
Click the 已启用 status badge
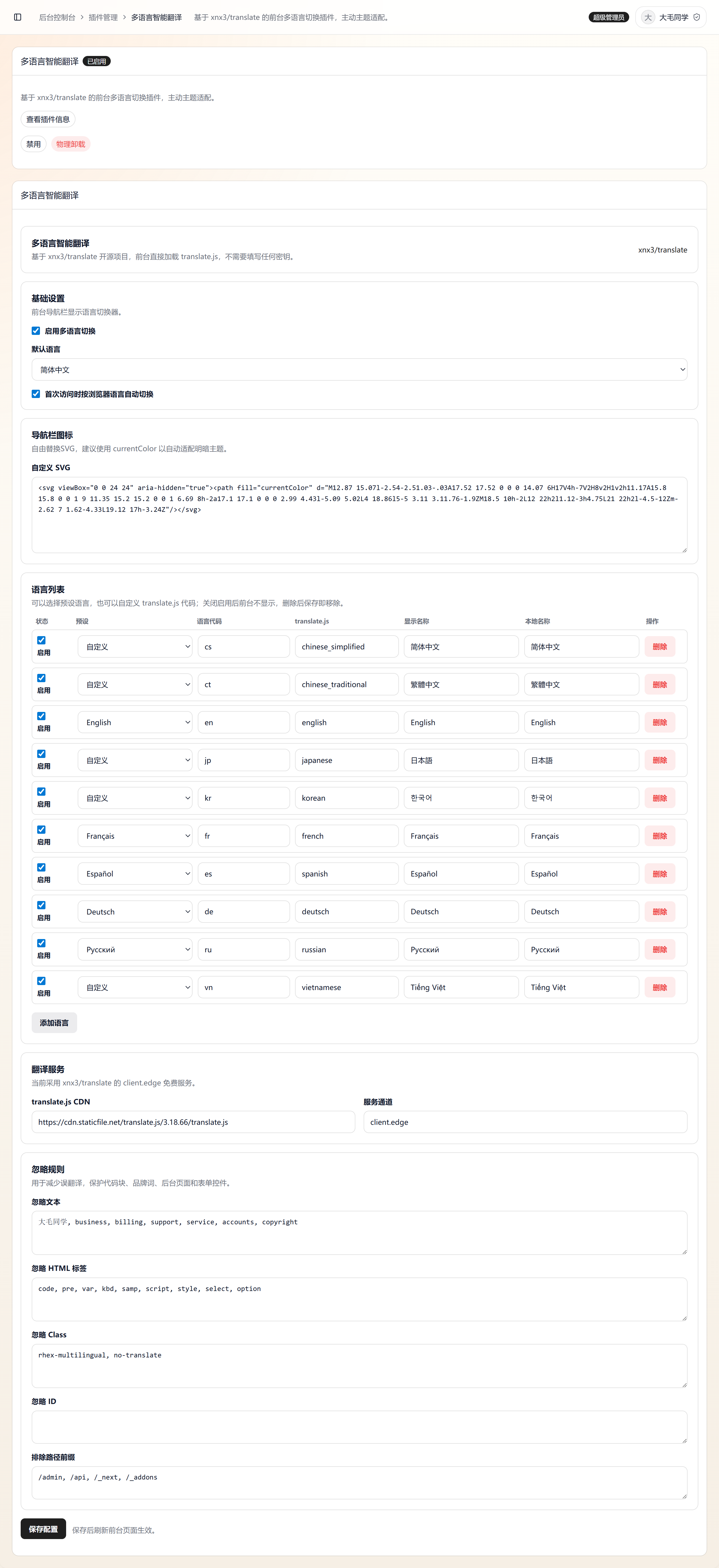pyautogui.click(x=97, y=61)
